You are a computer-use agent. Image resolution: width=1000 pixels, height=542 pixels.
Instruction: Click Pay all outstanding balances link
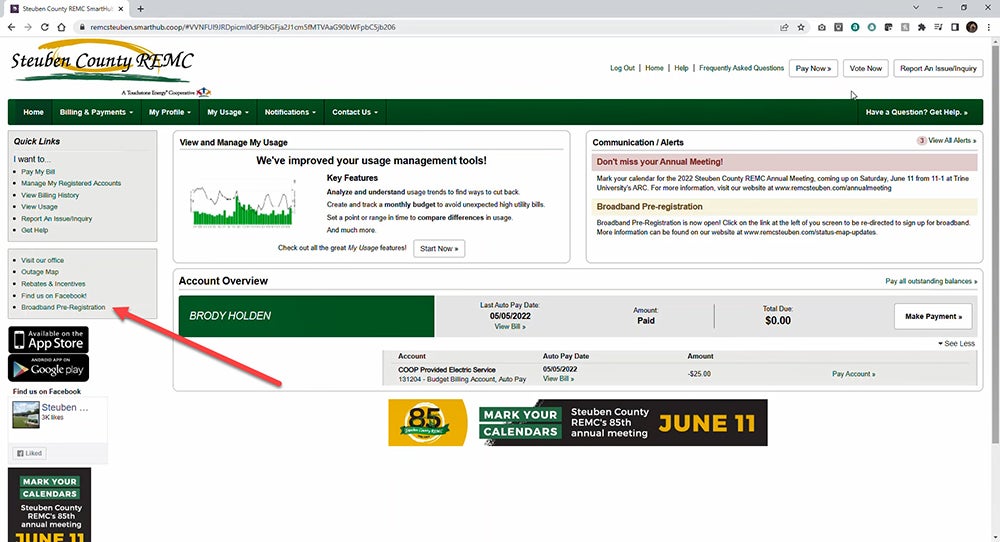pyautogui.click(x=930, y=281)
